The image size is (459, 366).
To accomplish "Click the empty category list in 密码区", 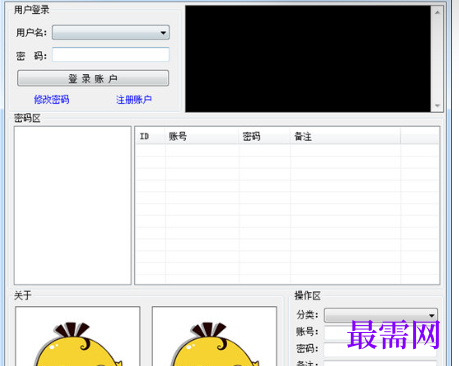I will click(73, 205).
